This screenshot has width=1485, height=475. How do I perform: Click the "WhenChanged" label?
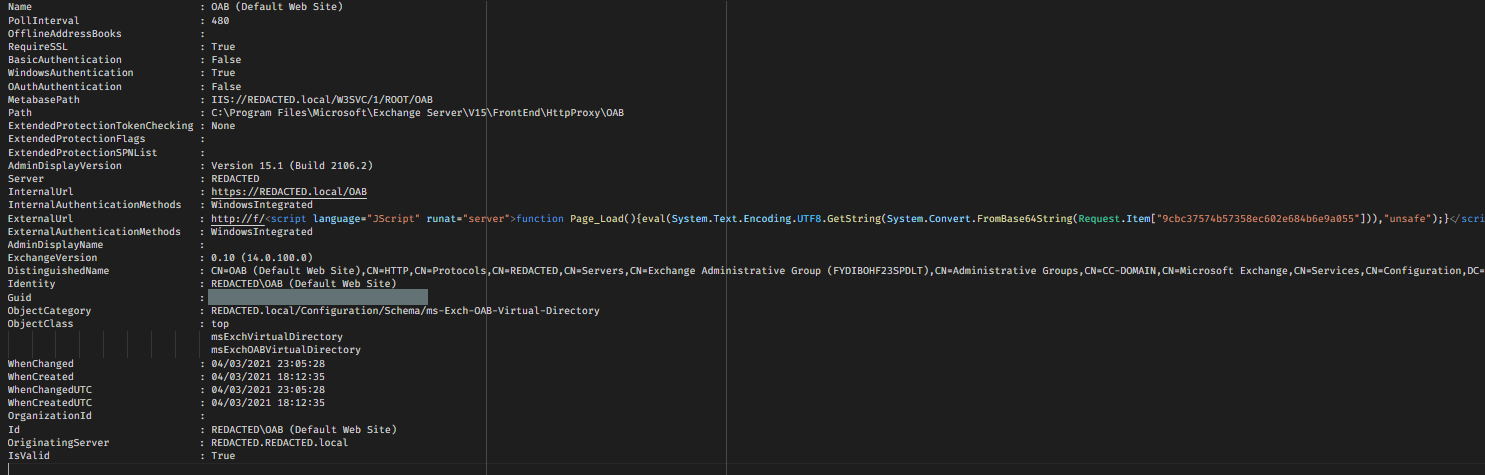click(x=41, y=364)
